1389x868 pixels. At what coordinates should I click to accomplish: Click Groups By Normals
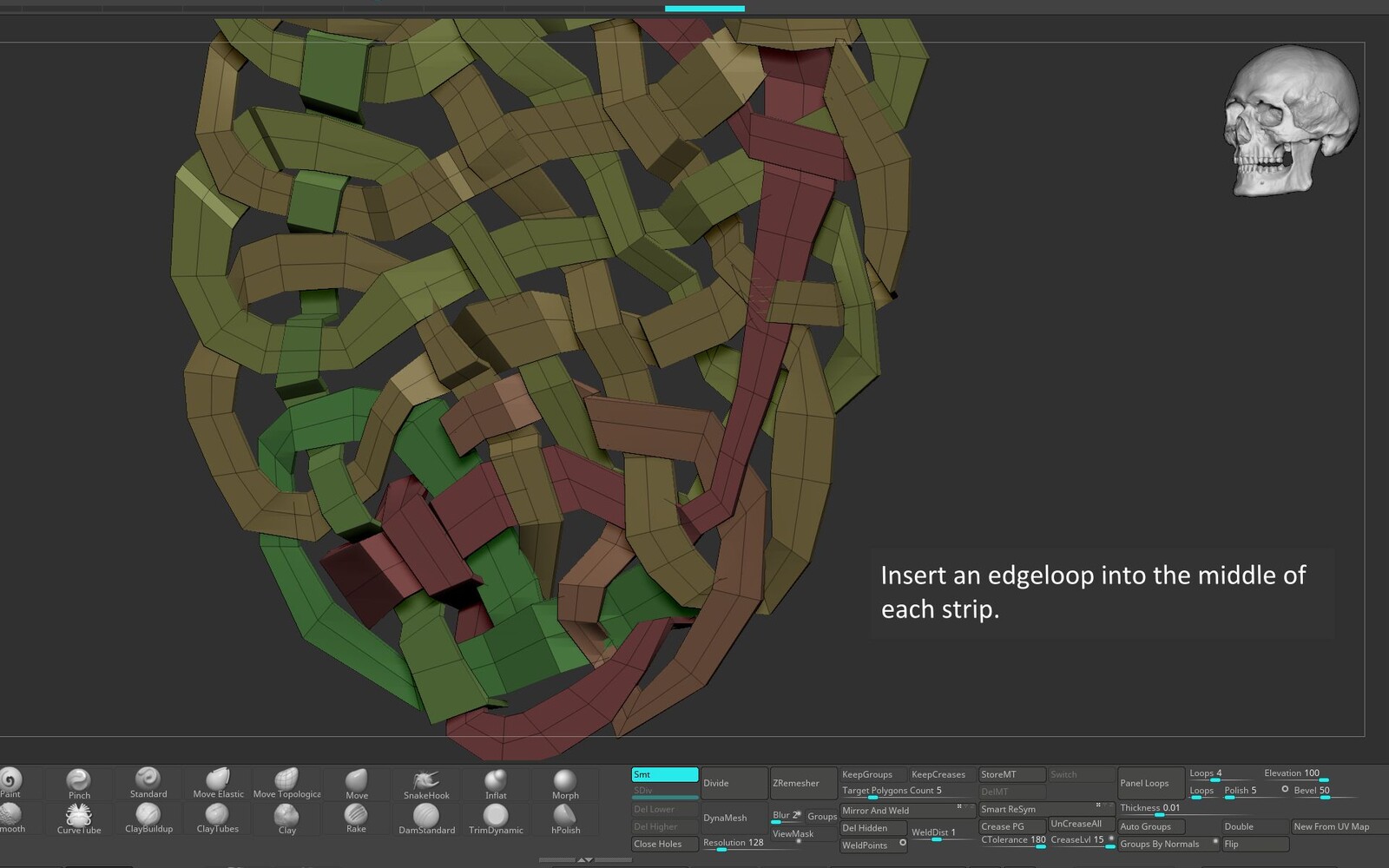pyautogui.click(x=1168, y=844)
